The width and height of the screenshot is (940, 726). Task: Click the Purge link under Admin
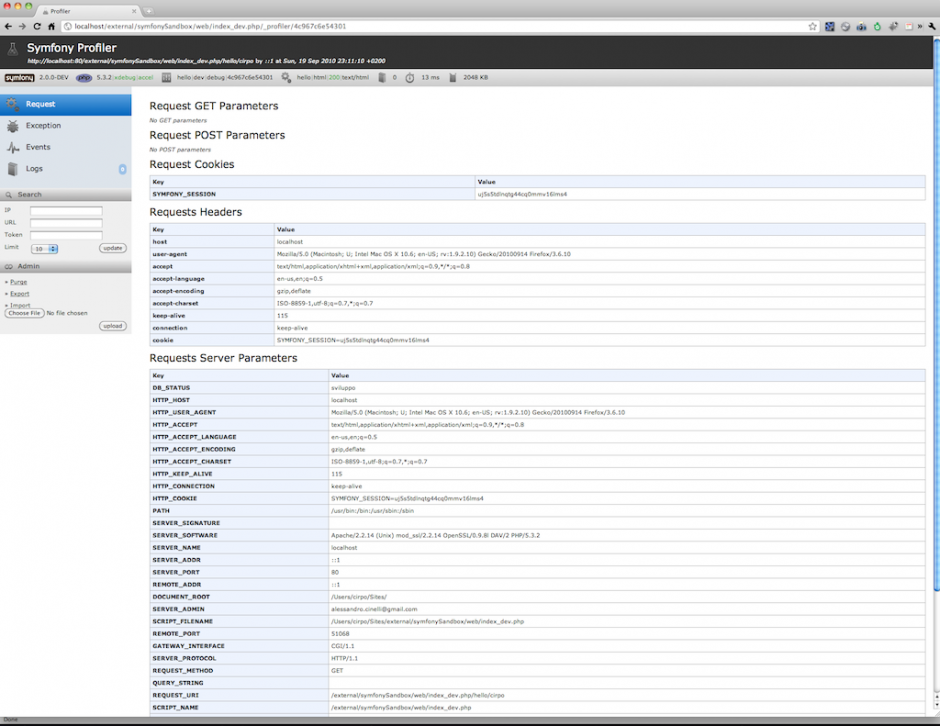click(19, 282)
